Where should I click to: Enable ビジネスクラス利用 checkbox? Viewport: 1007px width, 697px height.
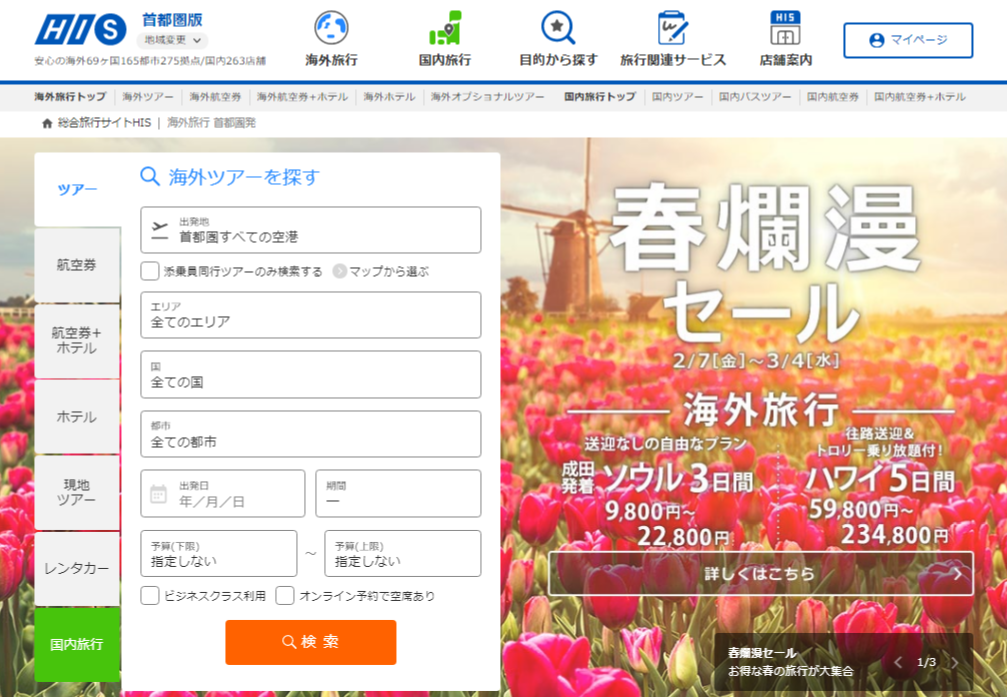tap(150, 596)
